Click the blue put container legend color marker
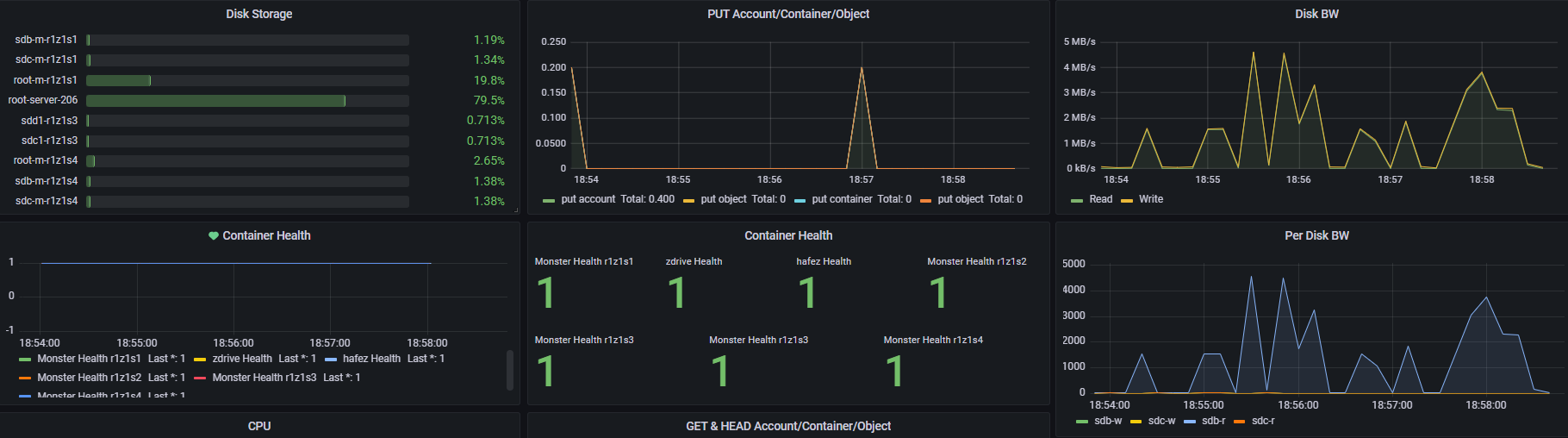The height and width of the screenshot is (438, 1568). [800, 200]
